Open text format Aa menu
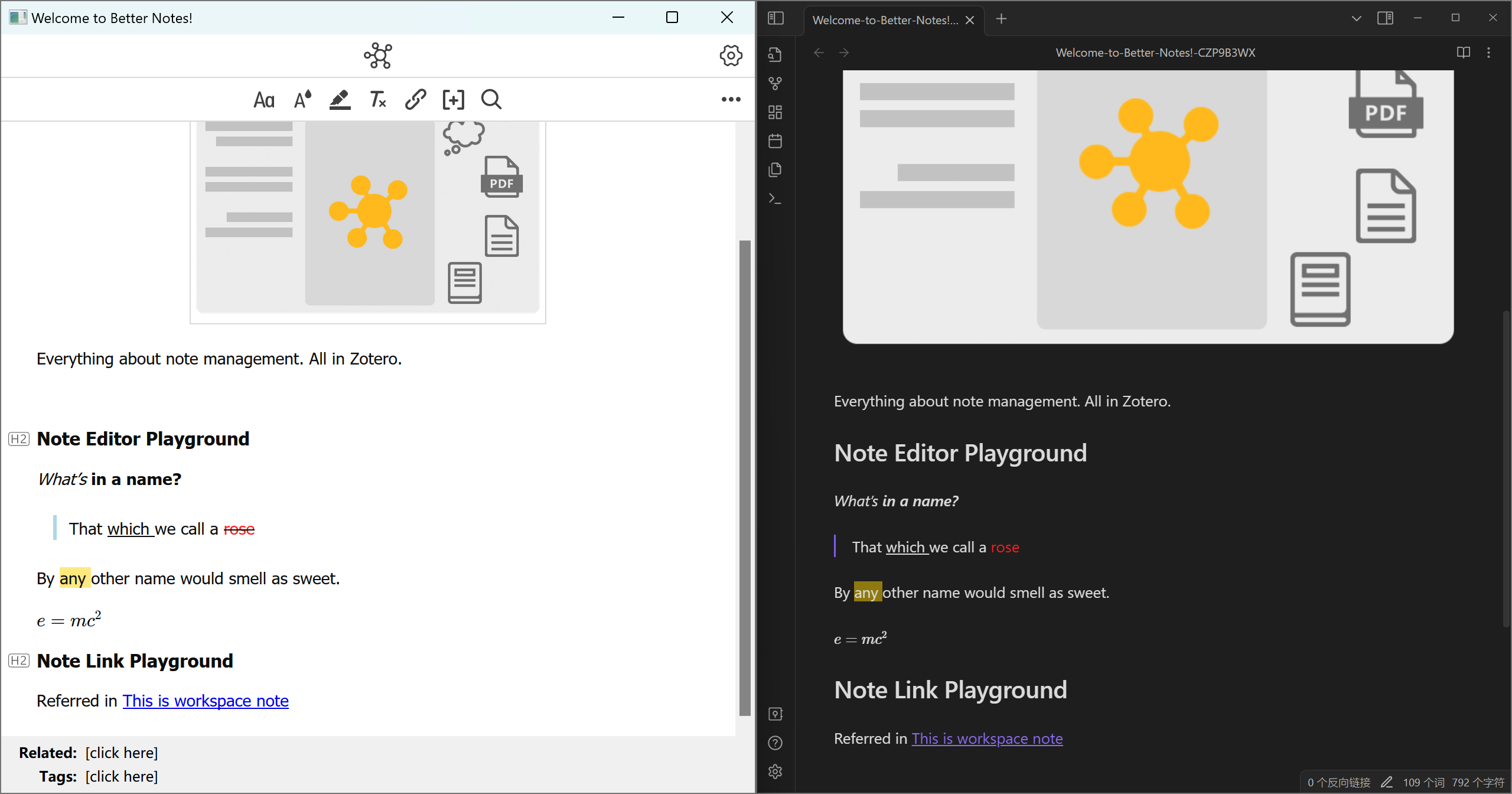The height and width of the screenshot is (794, 1512). [264, 100]
